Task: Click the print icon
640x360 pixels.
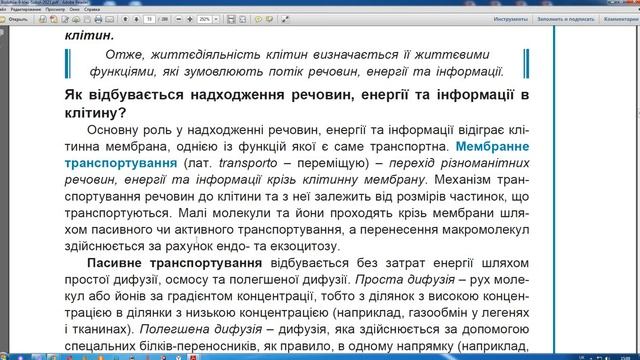Action: pos(98,19)
